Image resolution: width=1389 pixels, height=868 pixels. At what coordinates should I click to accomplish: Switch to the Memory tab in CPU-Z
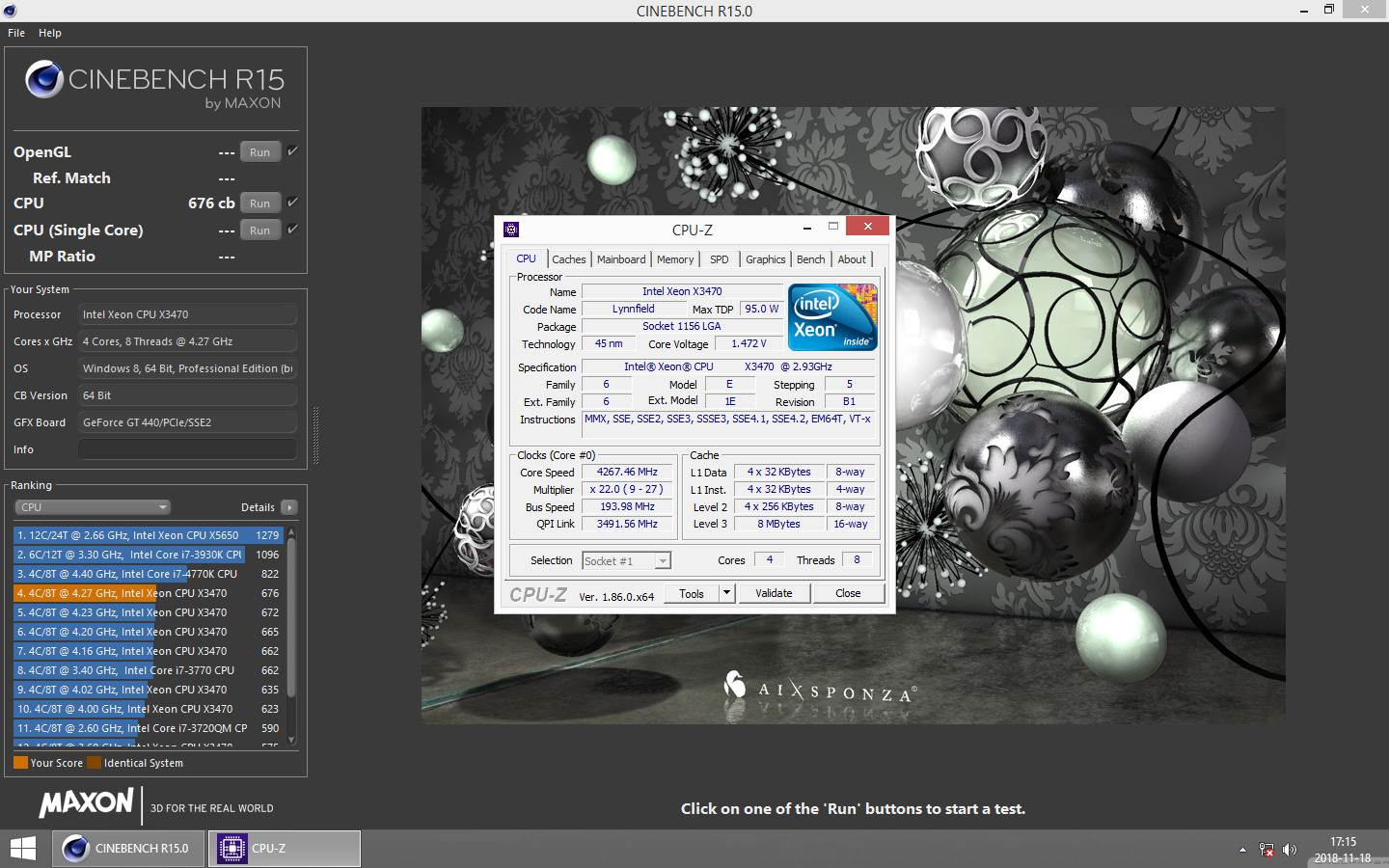675,259
